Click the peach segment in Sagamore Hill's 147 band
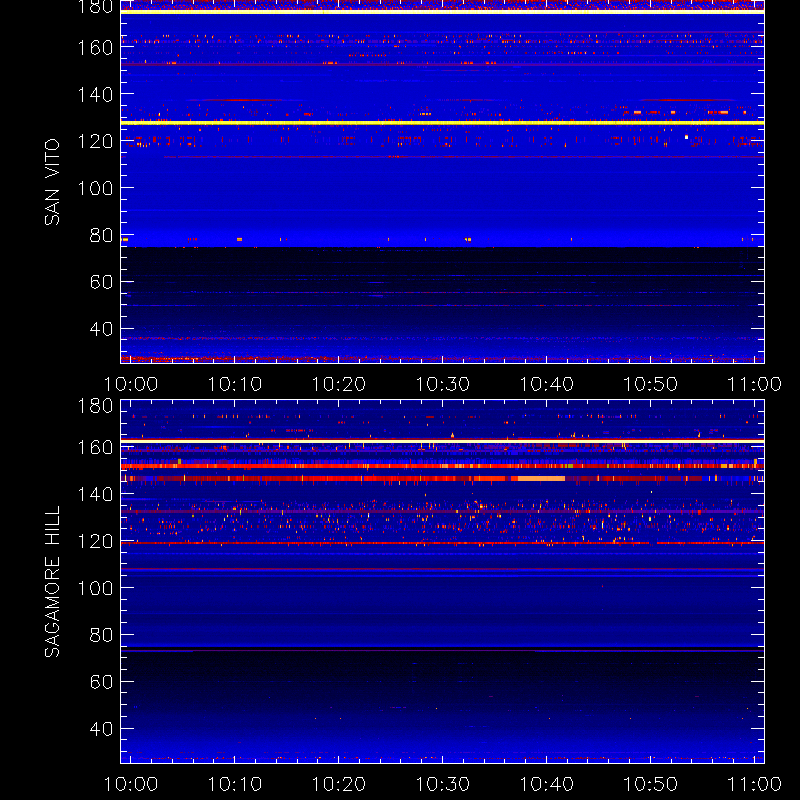 click(x=541, y=479)
